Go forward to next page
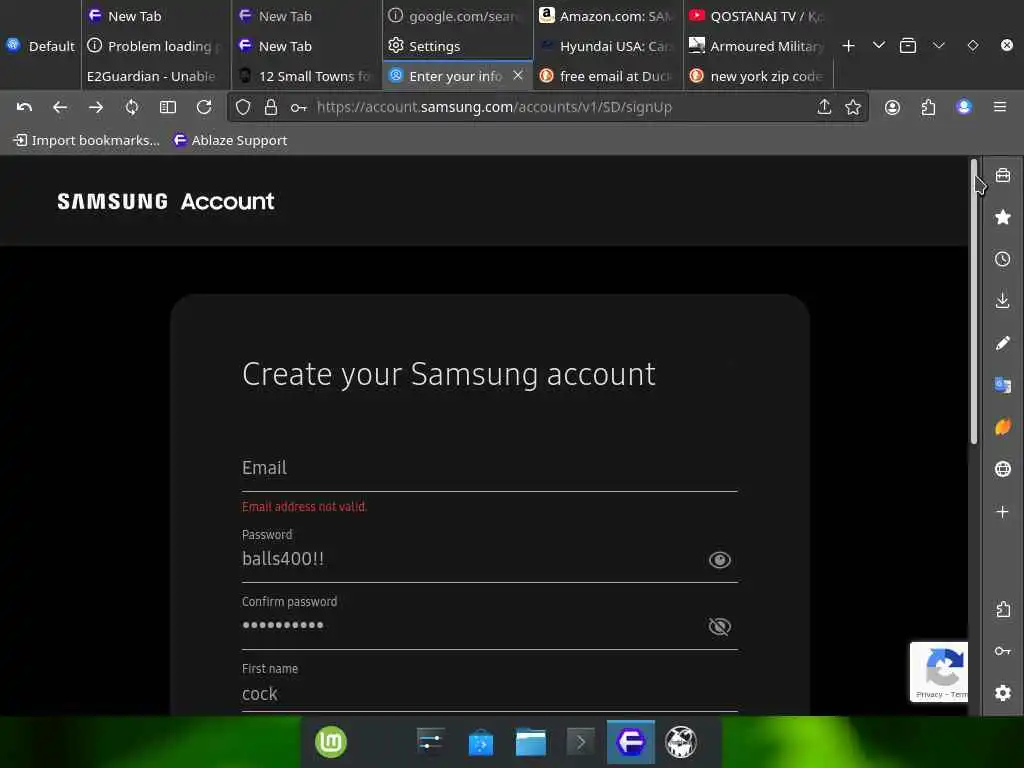 96,107
